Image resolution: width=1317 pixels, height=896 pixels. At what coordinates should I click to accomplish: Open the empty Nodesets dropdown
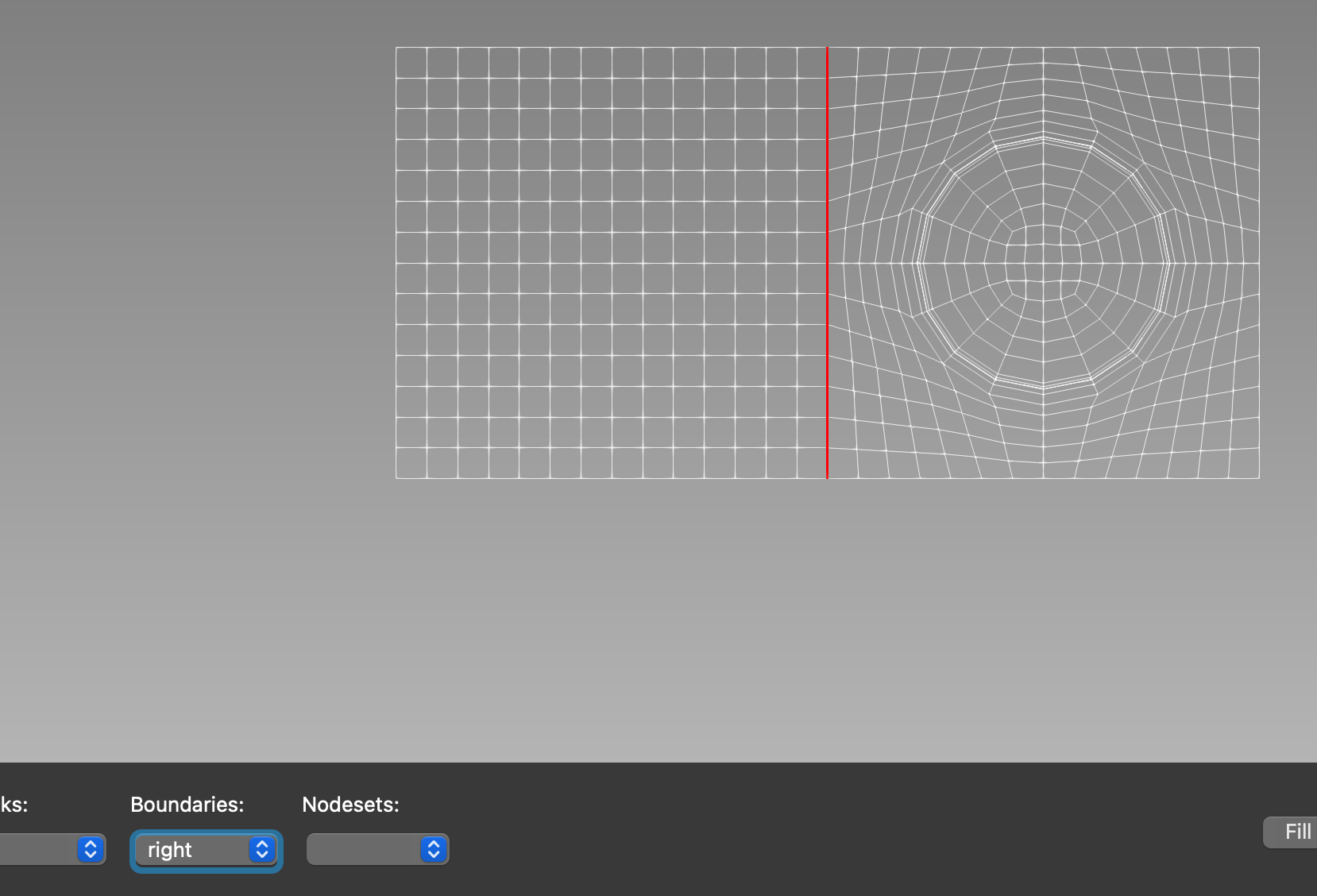click(377, 848)
